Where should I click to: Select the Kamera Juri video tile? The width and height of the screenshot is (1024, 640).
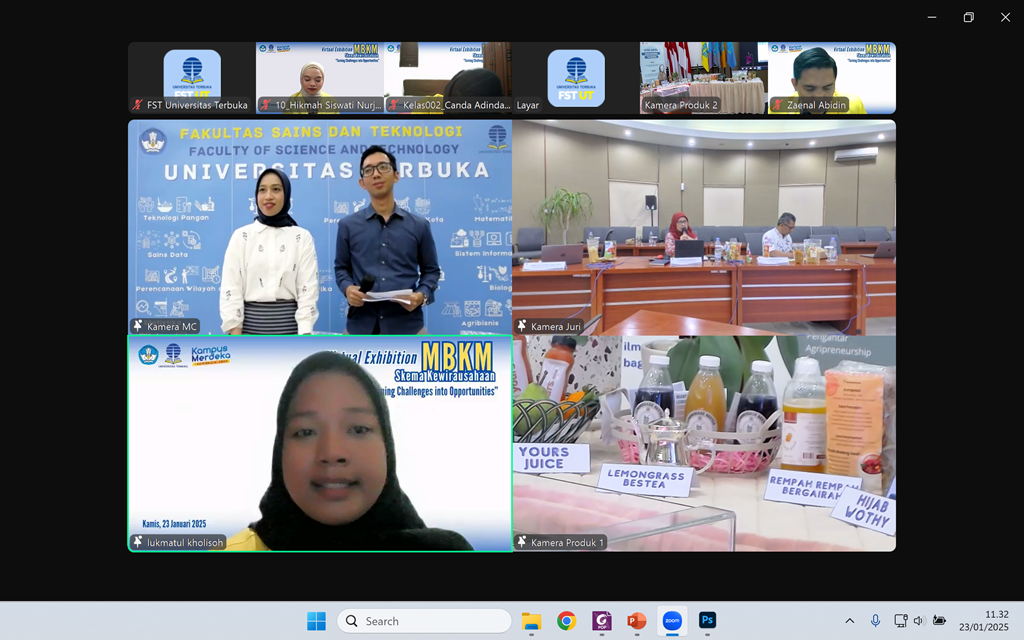(704, 227)
